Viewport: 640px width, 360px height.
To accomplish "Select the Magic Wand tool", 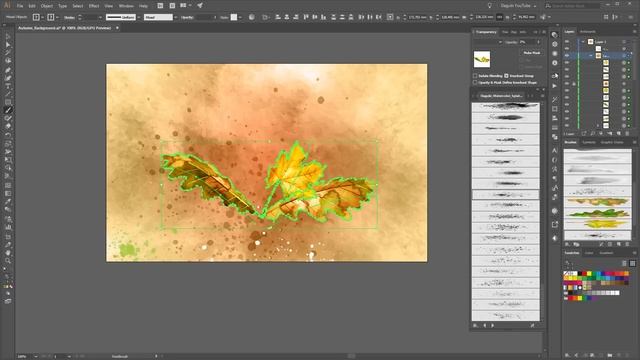I will 8,53.
